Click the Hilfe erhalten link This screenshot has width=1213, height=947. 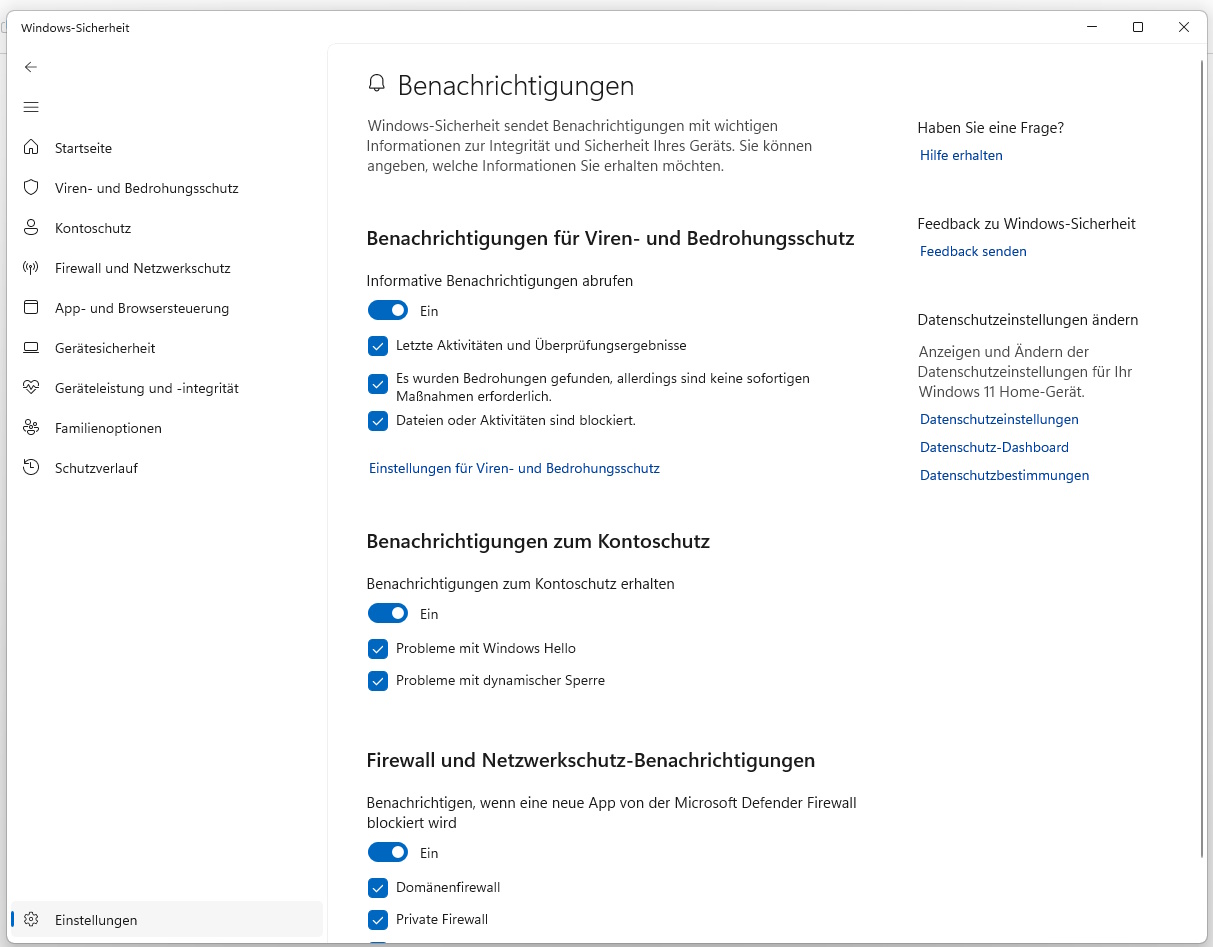tap(960, 155)
